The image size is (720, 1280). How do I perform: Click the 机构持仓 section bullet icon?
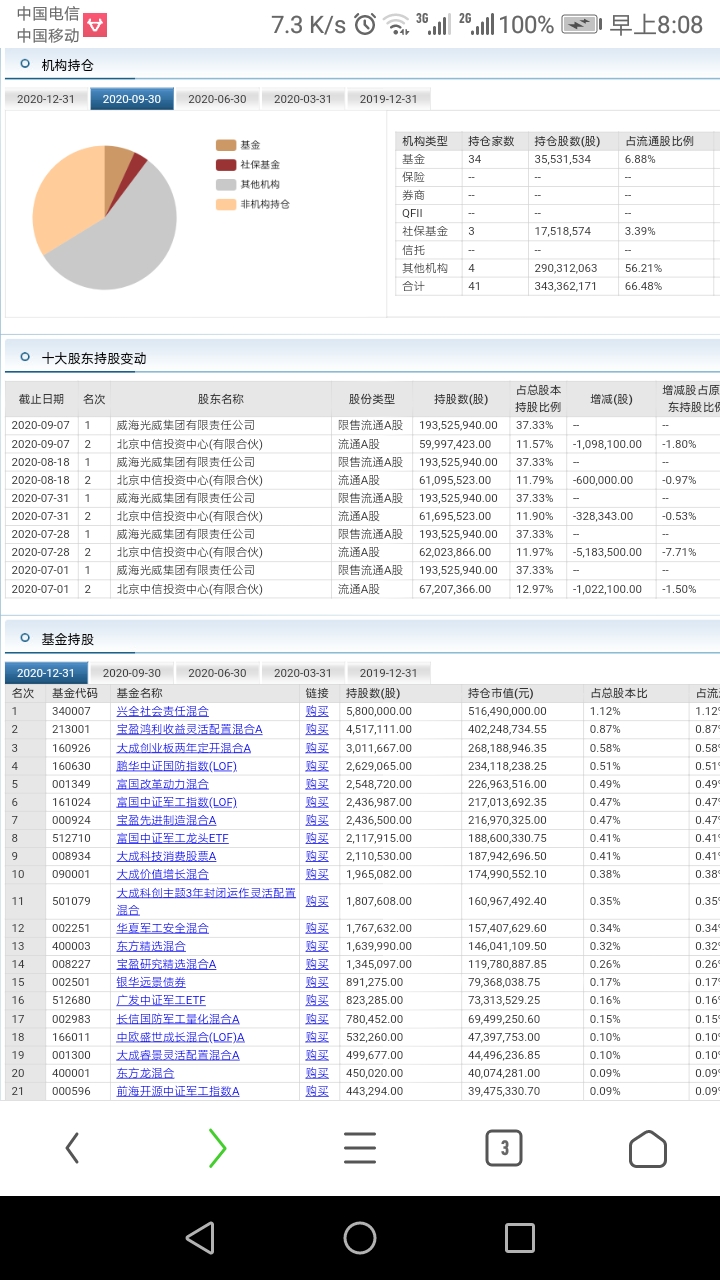click(25, 63)
